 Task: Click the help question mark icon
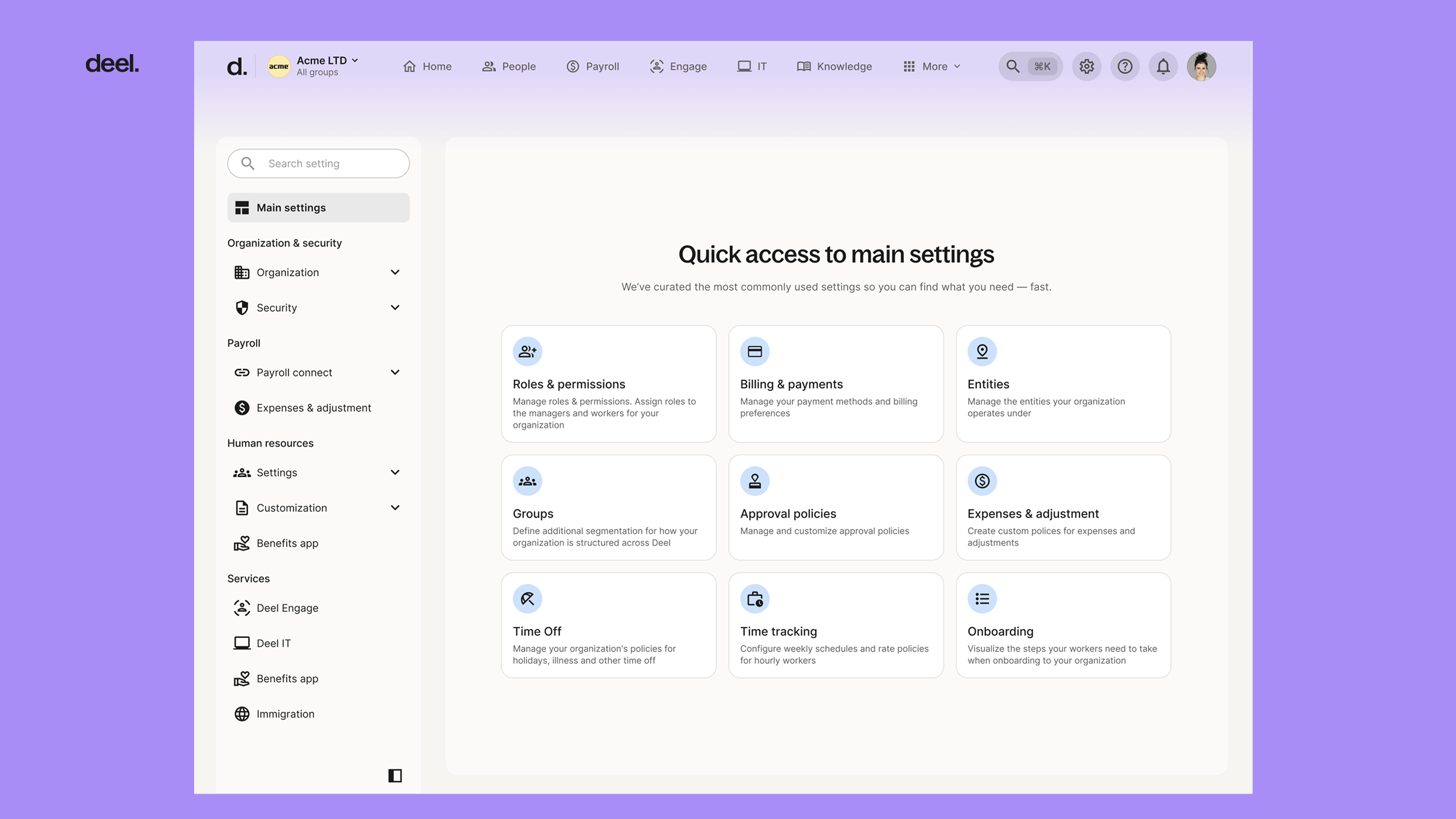pyautogui.click(x=1125, y=67)
